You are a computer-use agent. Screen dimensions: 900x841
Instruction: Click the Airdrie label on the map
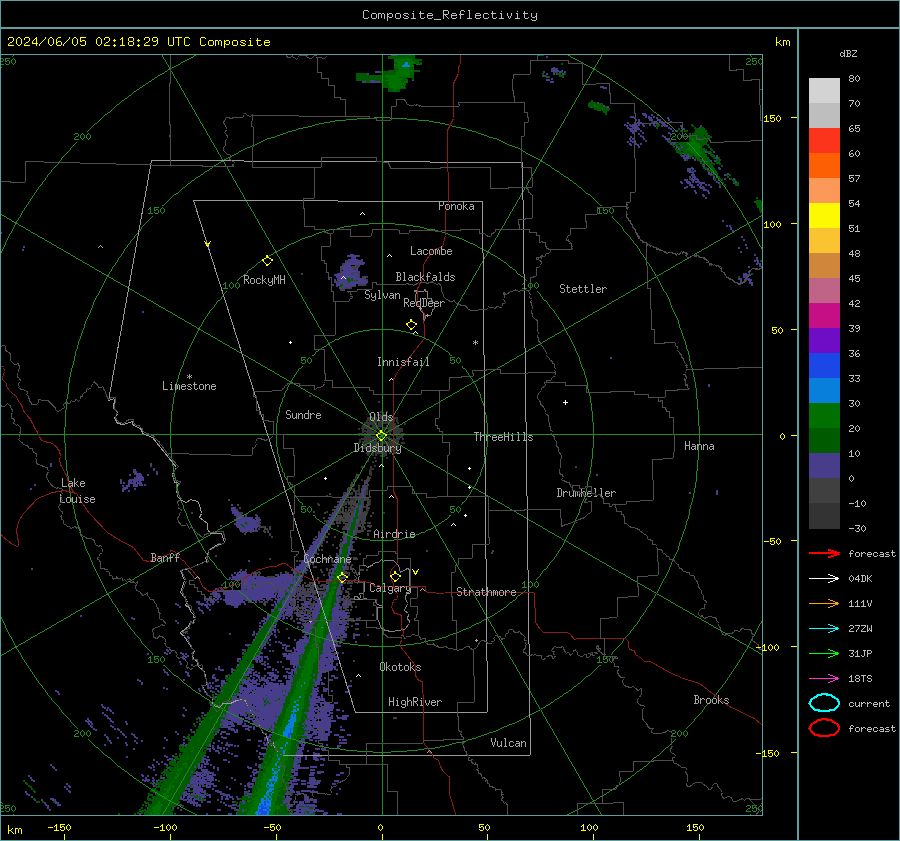pos(394,534)
